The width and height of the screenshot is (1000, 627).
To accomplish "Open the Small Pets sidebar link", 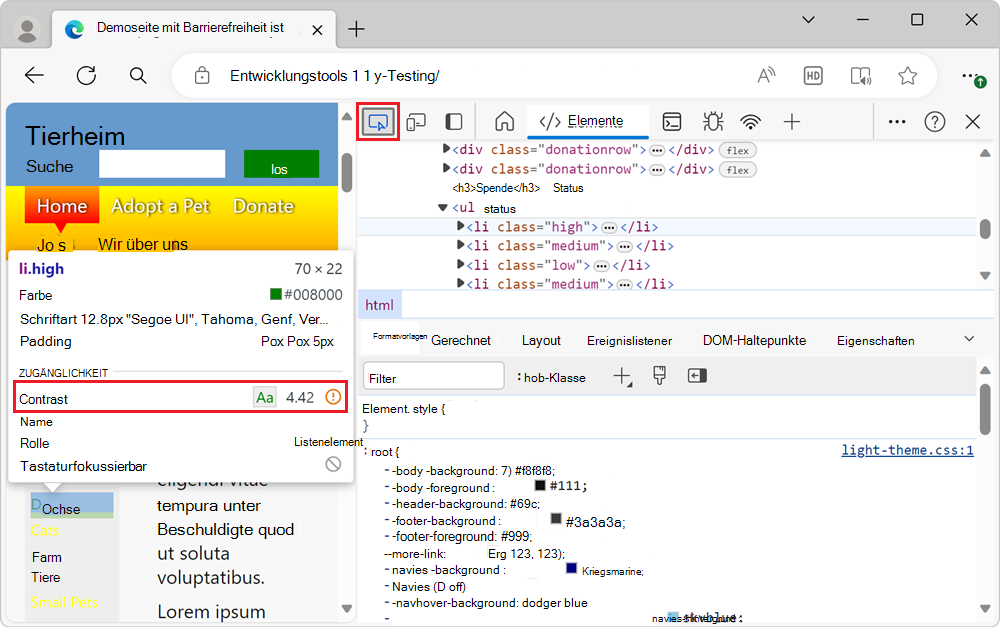I will 64,602.
